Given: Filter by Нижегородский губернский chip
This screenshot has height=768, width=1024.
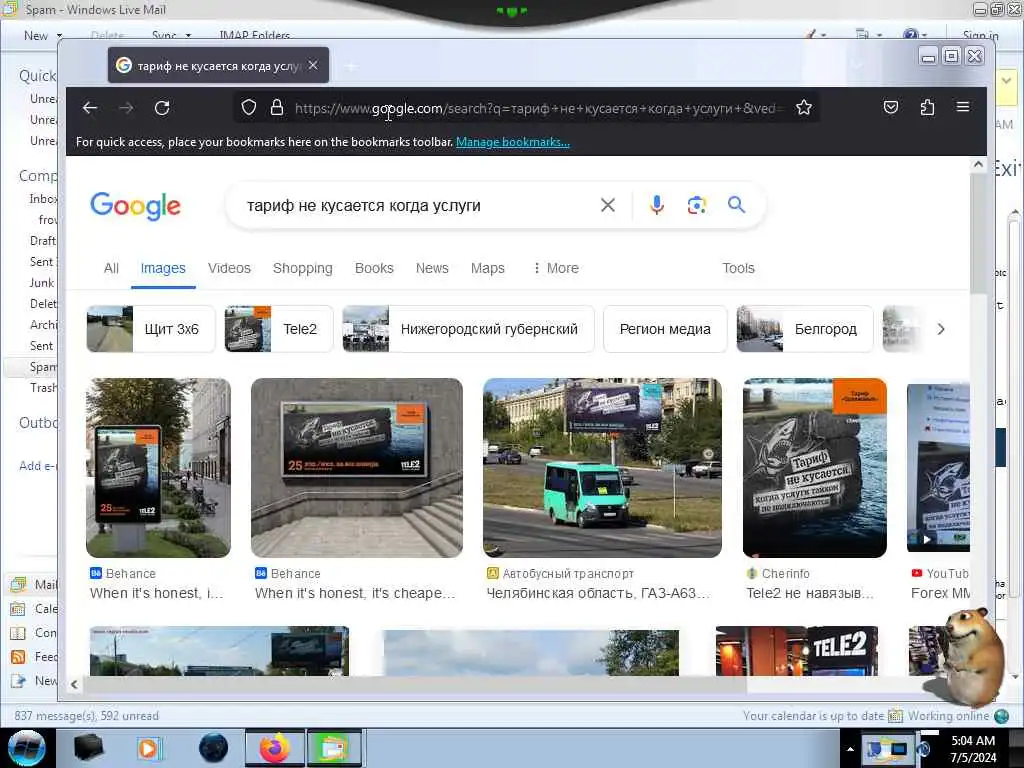Looking at the screenshot, I should point(468,329).
